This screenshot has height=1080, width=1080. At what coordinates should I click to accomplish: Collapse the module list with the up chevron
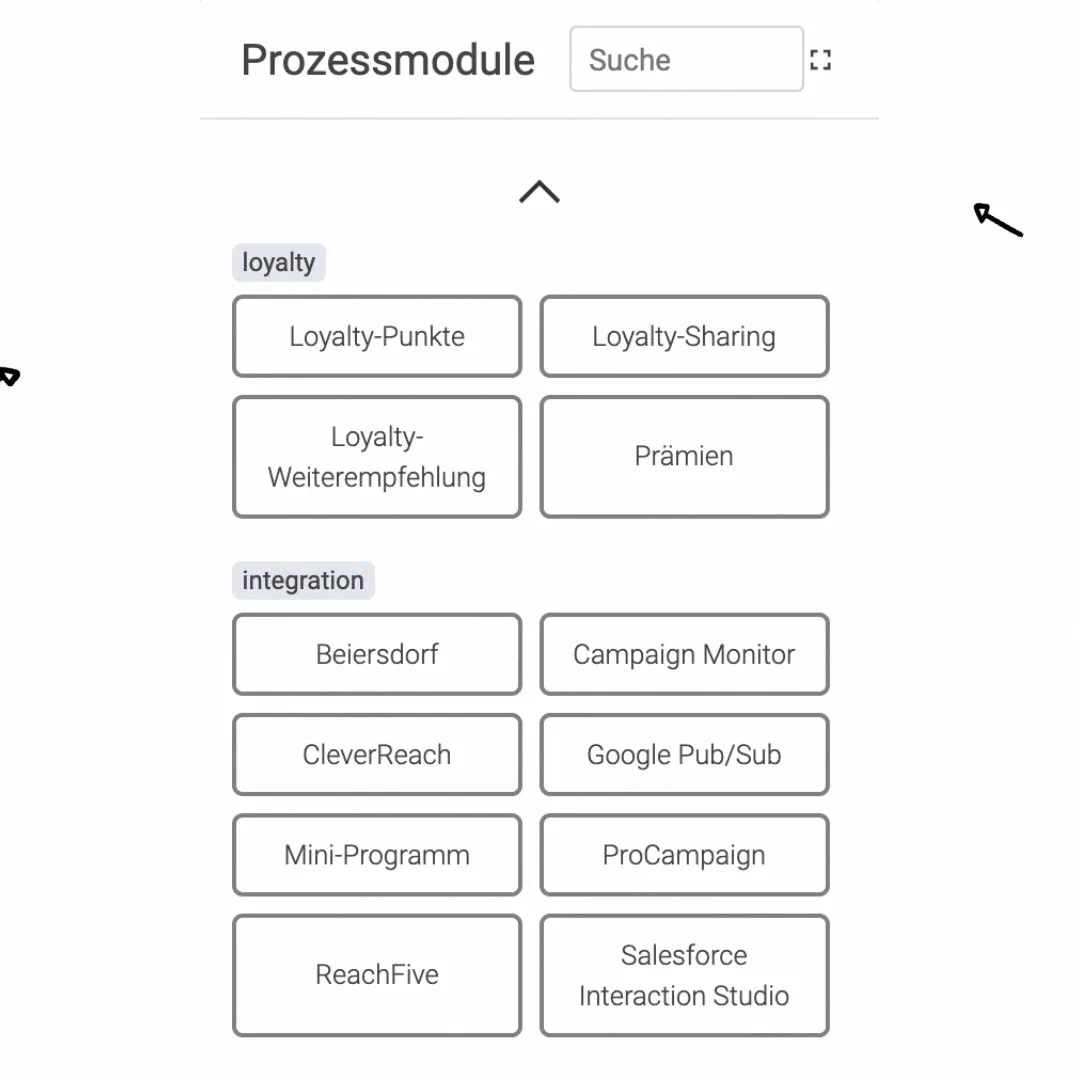pos(539,191)
